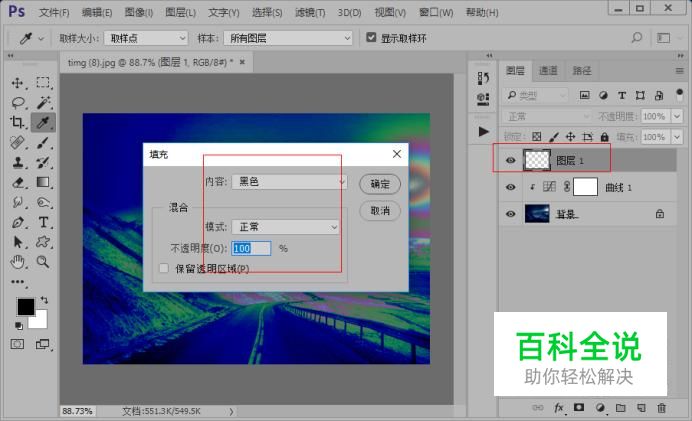Expand the layer opacity 100% dropdown
692x421 pixels.
(x=677, y=117)
